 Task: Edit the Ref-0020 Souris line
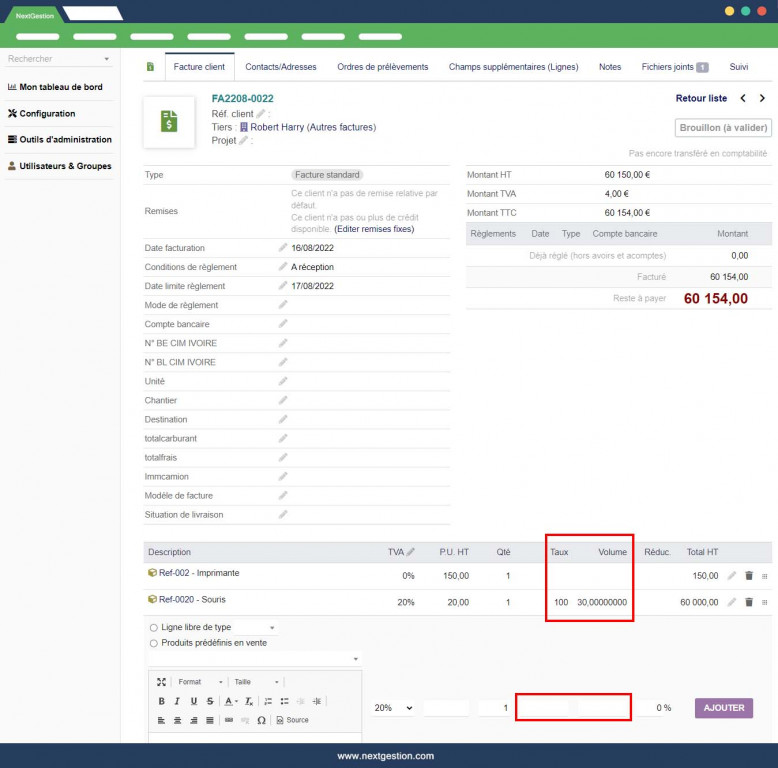731,602
